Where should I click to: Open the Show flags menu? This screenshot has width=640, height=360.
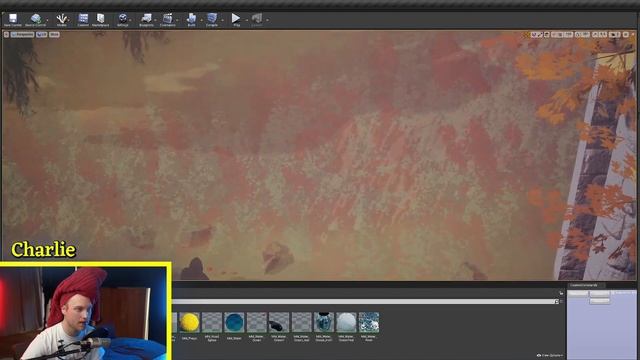54,35
